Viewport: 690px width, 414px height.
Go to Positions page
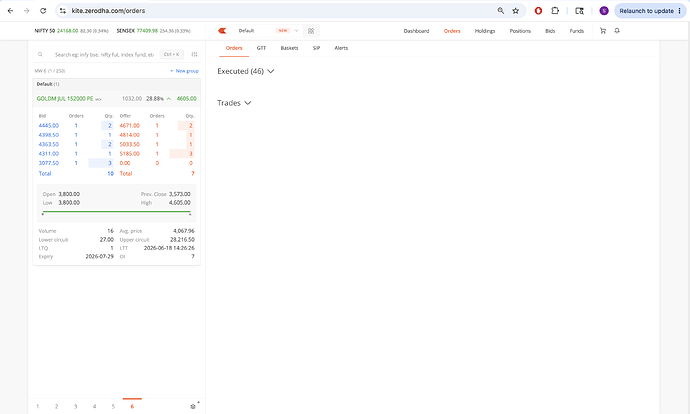(x=520, y=31)
